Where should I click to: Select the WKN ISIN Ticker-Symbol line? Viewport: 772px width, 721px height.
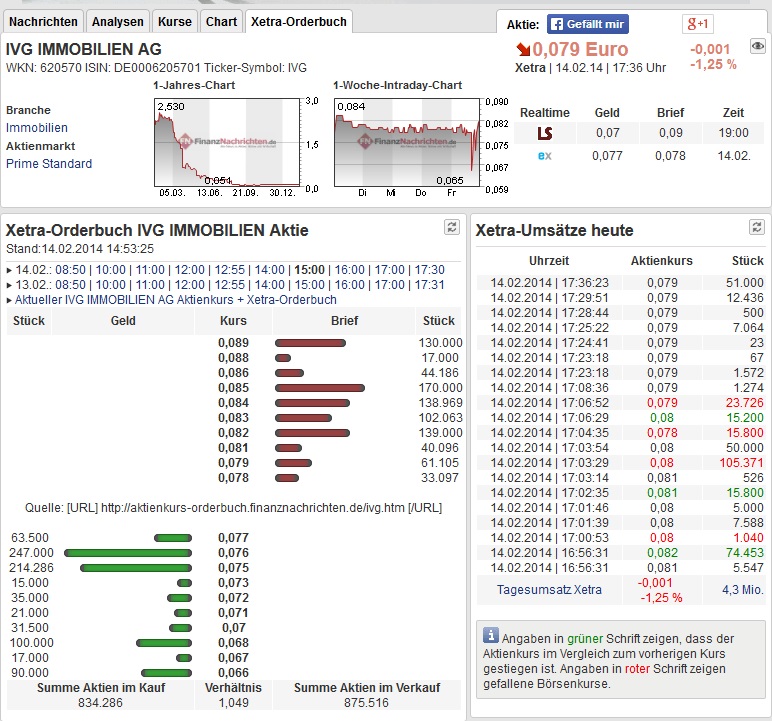(156, 68)
